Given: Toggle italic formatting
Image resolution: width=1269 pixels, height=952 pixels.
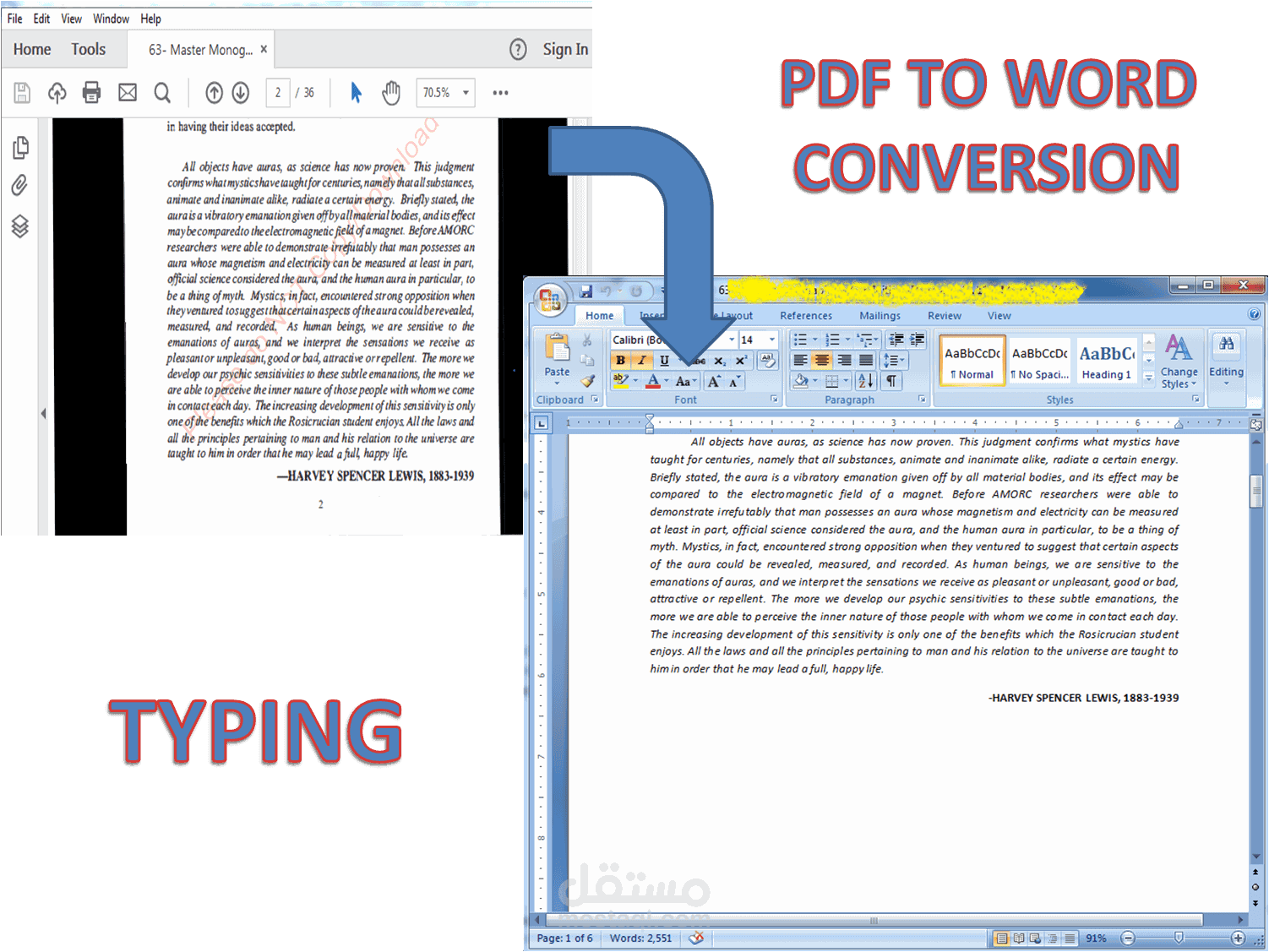Looking at the screenshot, I should [x=643, y=359].
